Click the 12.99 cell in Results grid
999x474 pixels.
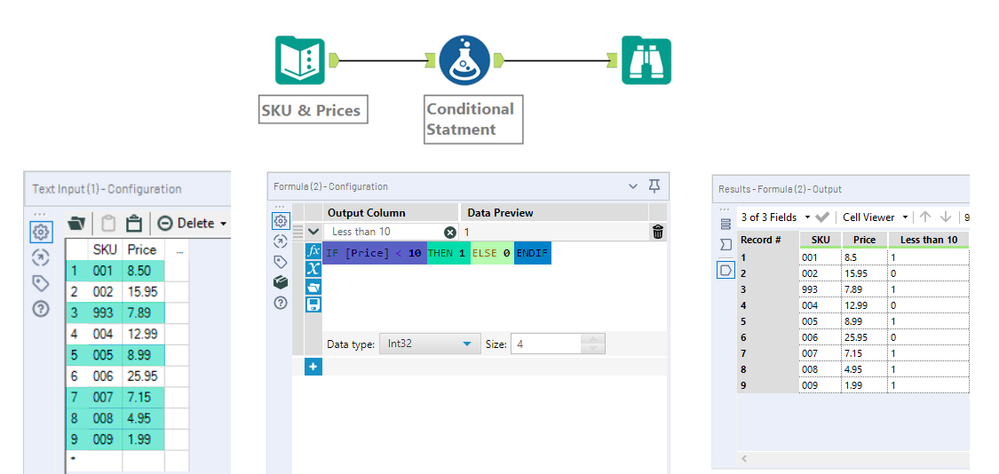click(x=865, y=305)
